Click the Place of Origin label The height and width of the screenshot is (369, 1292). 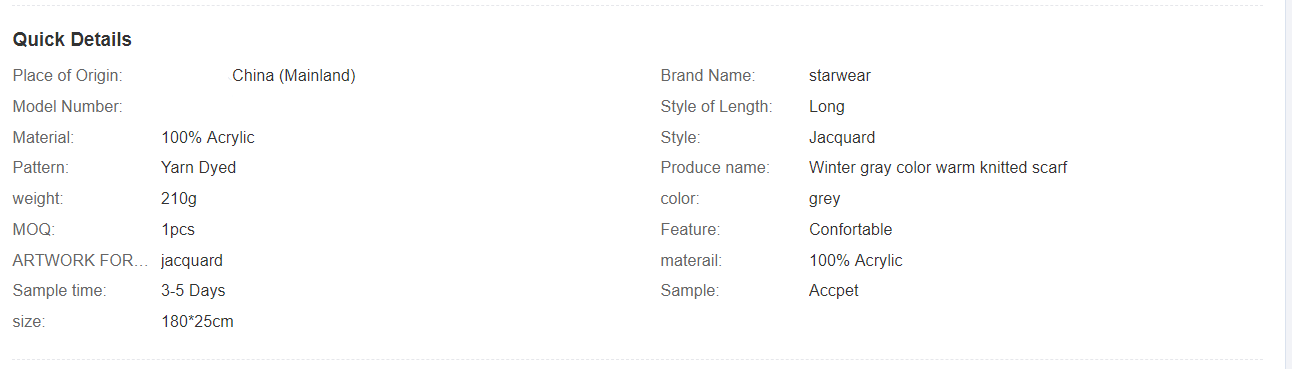pyautogui.click(x=67, y=76)
